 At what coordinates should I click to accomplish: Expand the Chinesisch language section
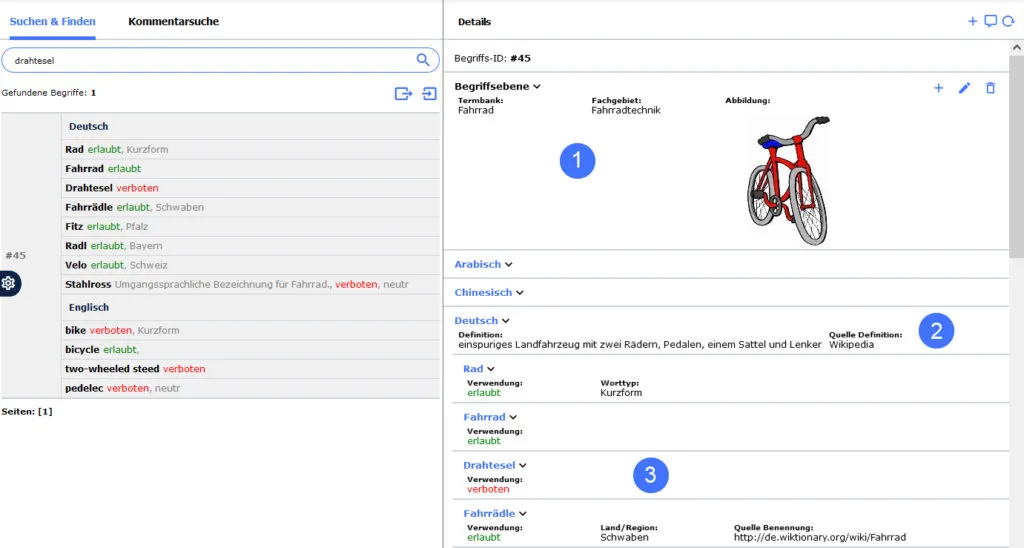[489, 293]
